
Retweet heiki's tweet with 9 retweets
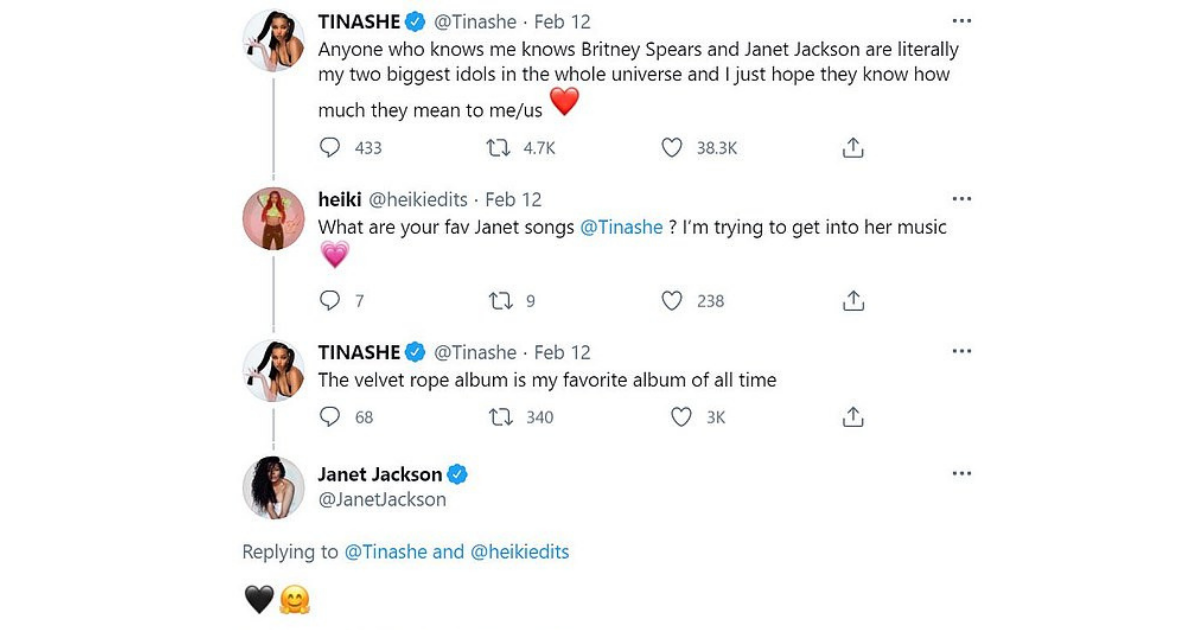(x=498, y=301)
